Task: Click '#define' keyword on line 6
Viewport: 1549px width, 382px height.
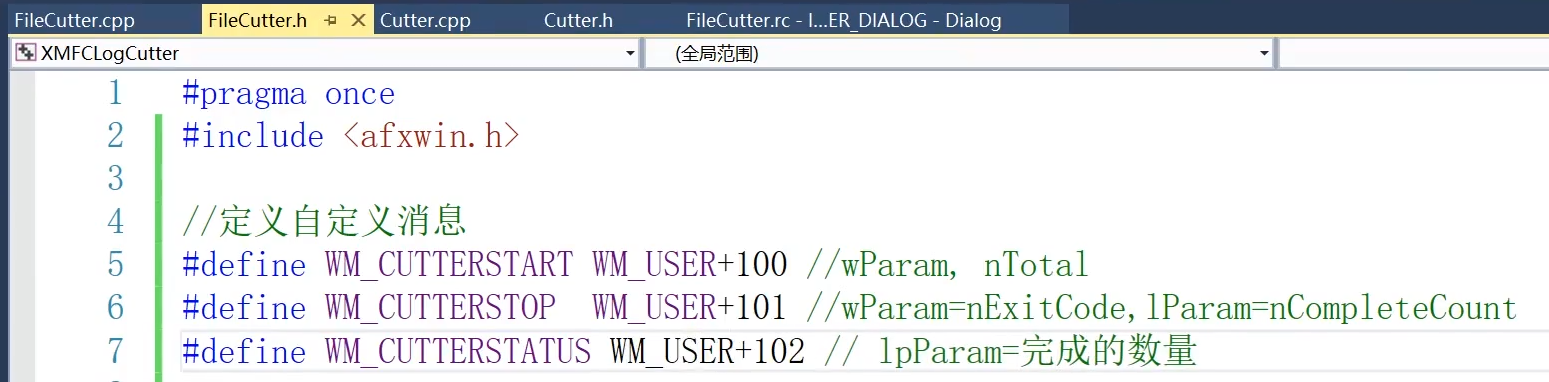Action: tap(244, 308)
